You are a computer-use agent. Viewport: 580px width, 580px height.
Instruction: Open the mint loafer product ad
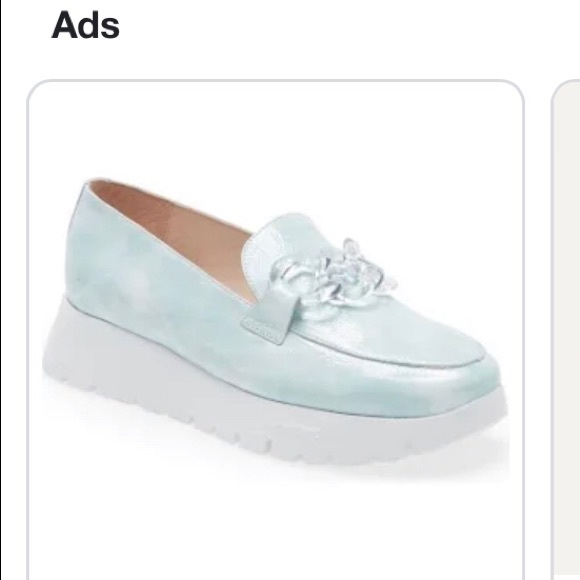coord(276,329)
